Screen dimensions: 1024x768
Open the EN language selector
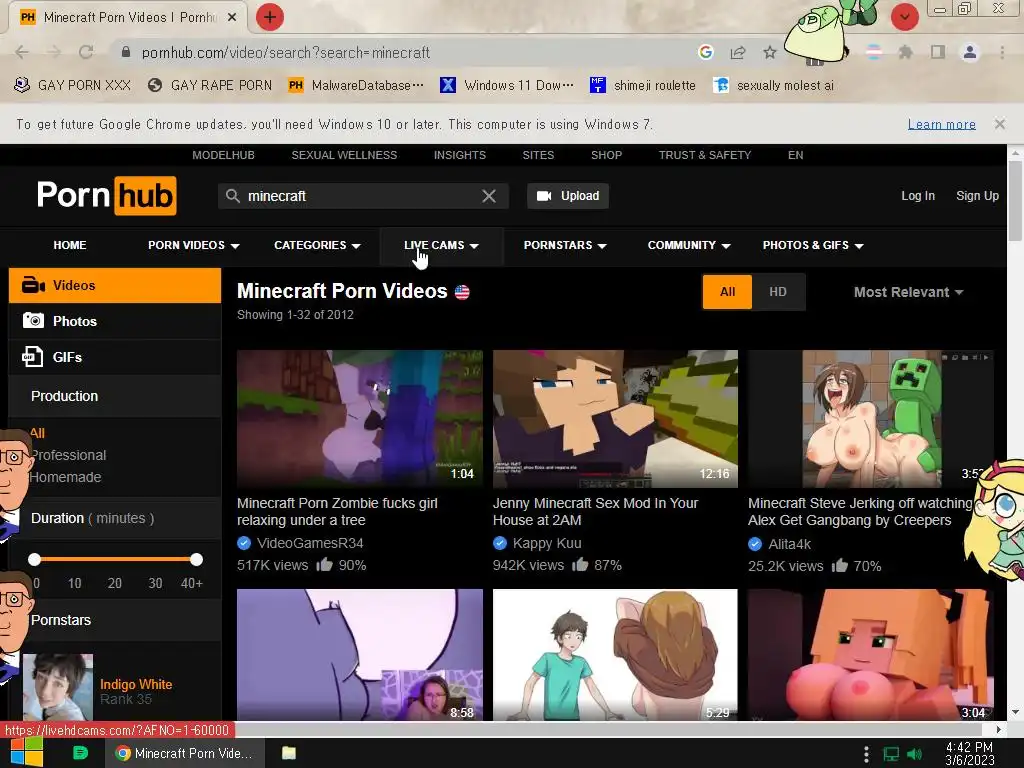click(x=795, y=155)
